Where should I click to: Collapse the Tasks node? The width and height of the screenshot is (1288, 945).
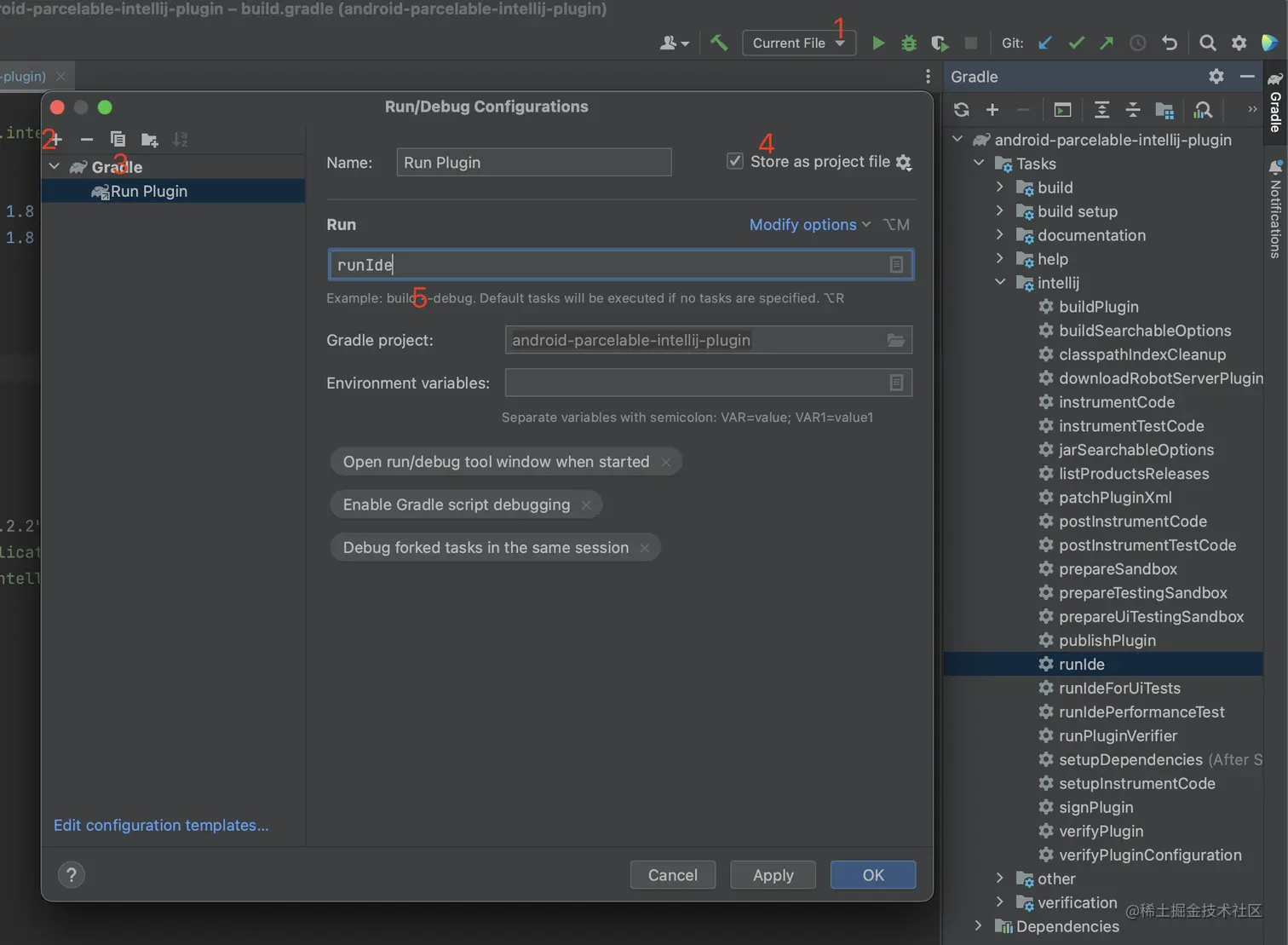coord(979,163)
